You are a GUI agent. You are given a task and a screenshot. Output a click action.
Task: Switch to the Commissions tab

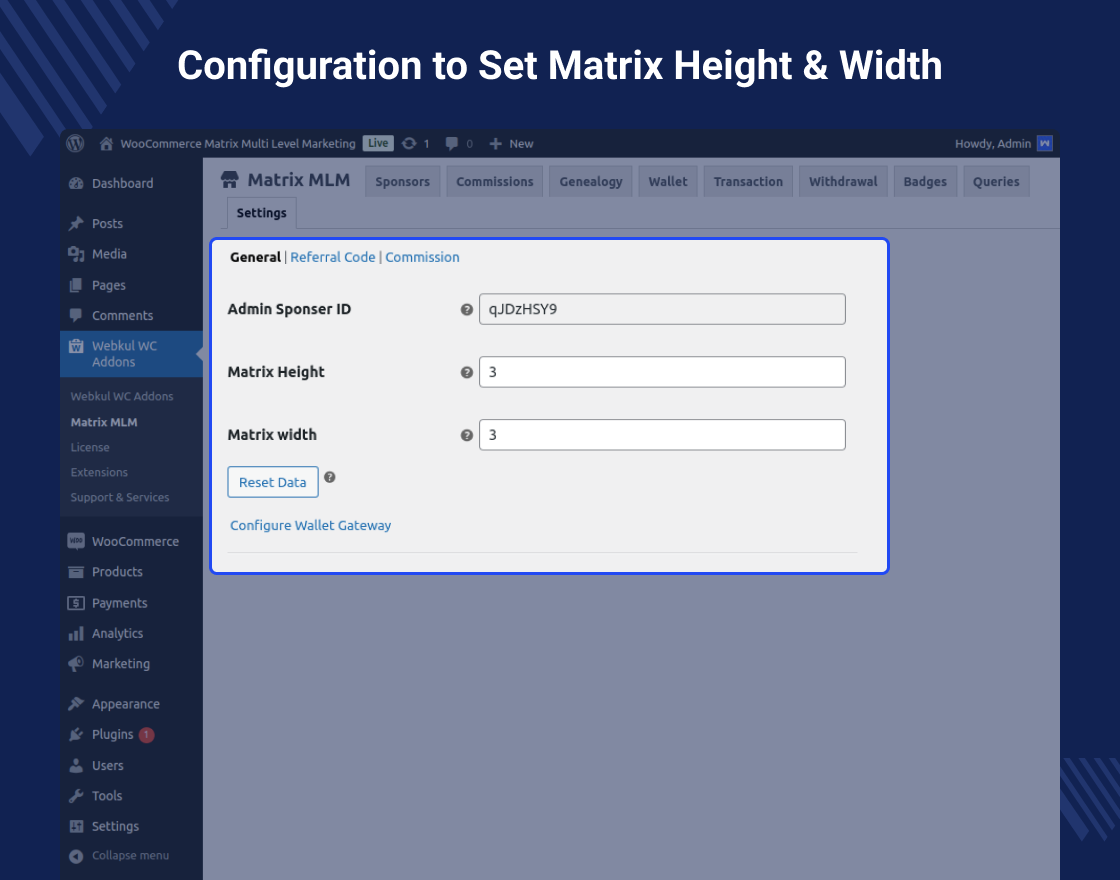pos(494,181)
